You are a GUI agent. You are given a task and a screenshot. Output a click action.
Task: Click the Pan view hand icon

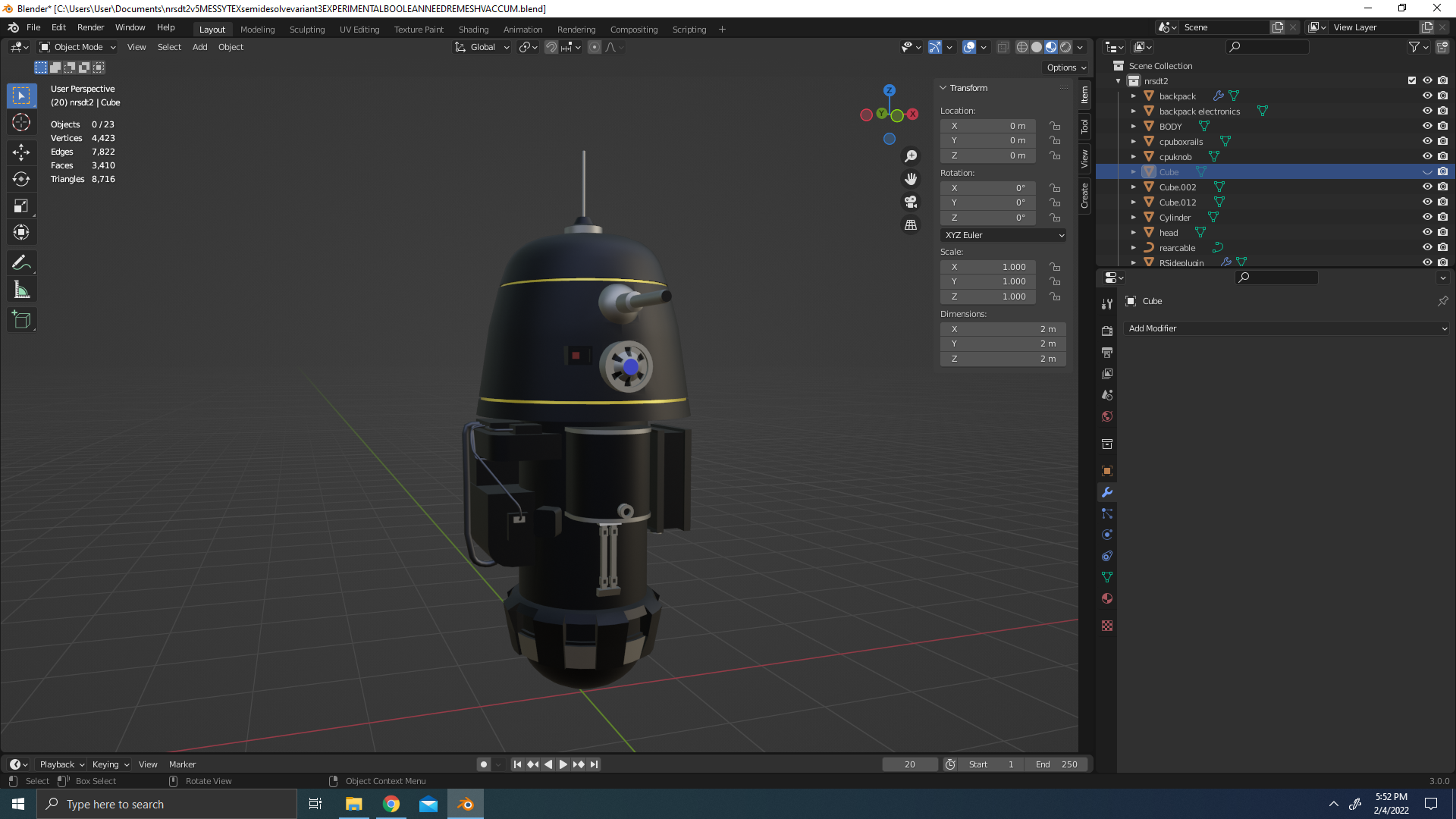(911, 179)
